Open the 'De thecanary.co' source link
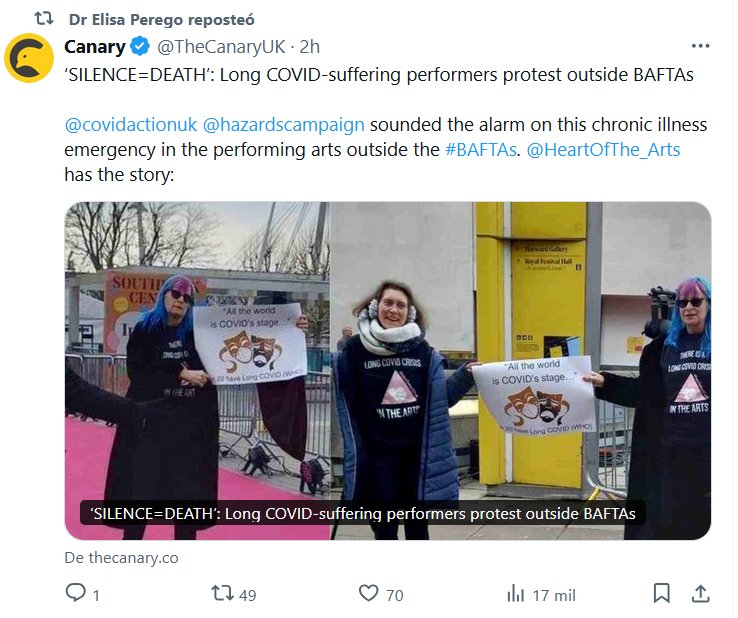 pyautogui.click(x=121, y=558)
